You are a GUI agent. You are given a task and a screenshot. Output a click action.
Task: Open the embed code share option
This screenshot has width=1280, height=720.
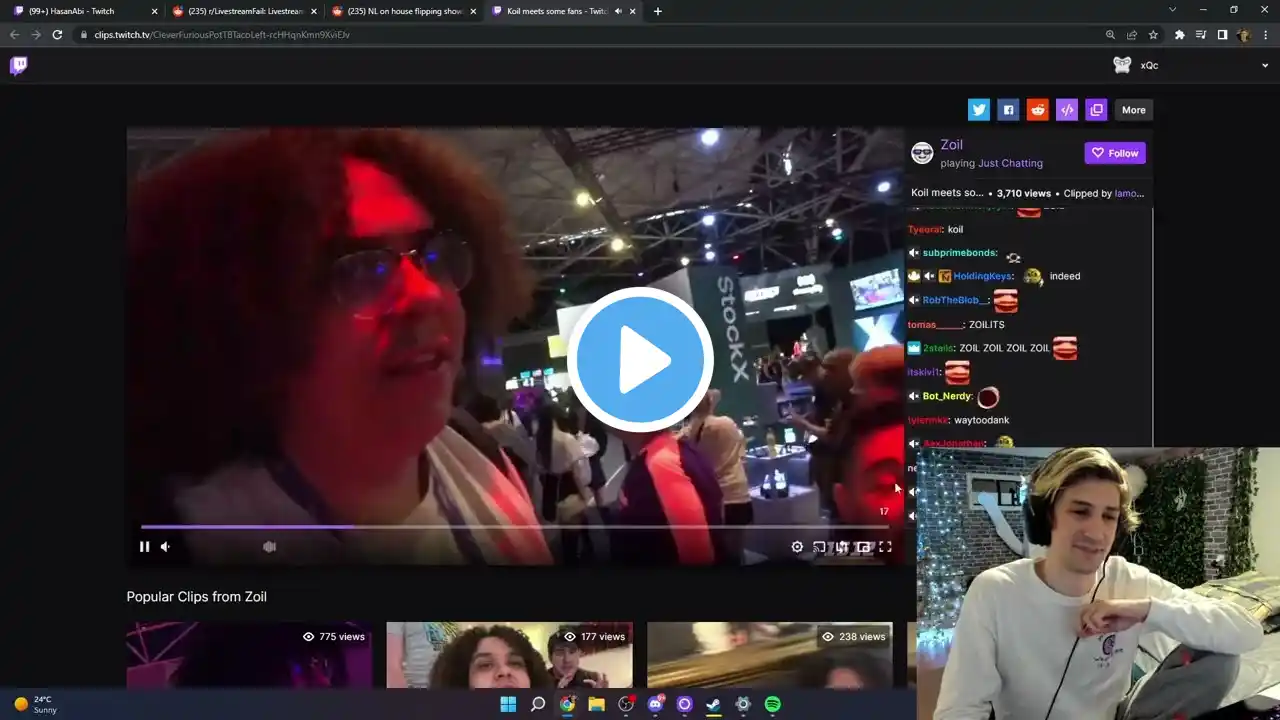click(x=1067, y=110)
